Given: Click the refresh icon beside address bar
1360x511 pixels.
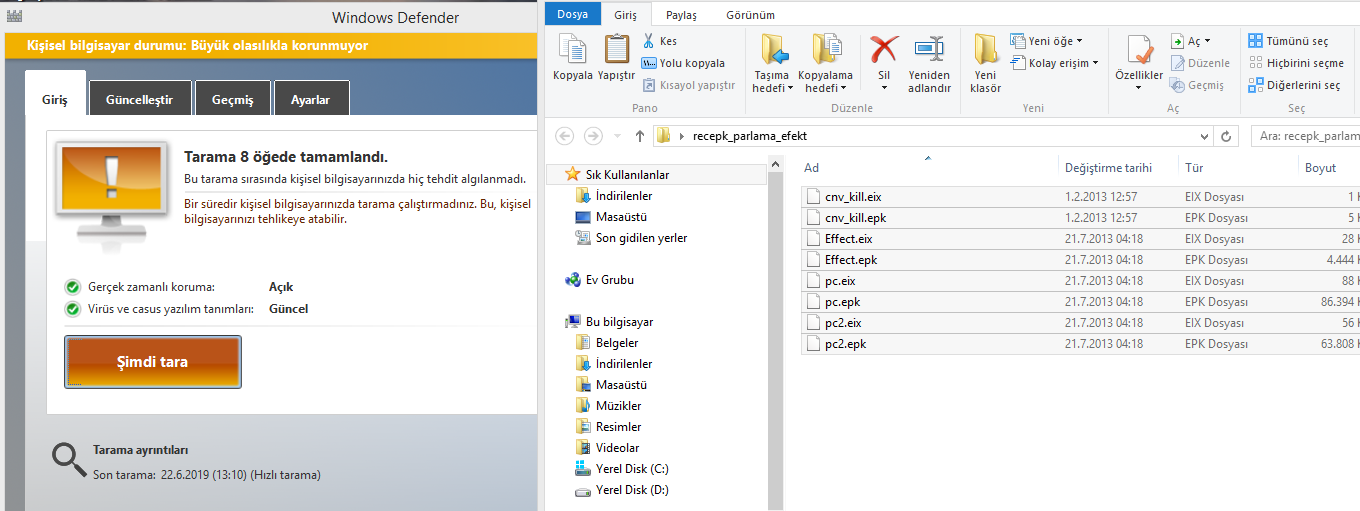Looking at the screenshot, I should click(1228, 136).
